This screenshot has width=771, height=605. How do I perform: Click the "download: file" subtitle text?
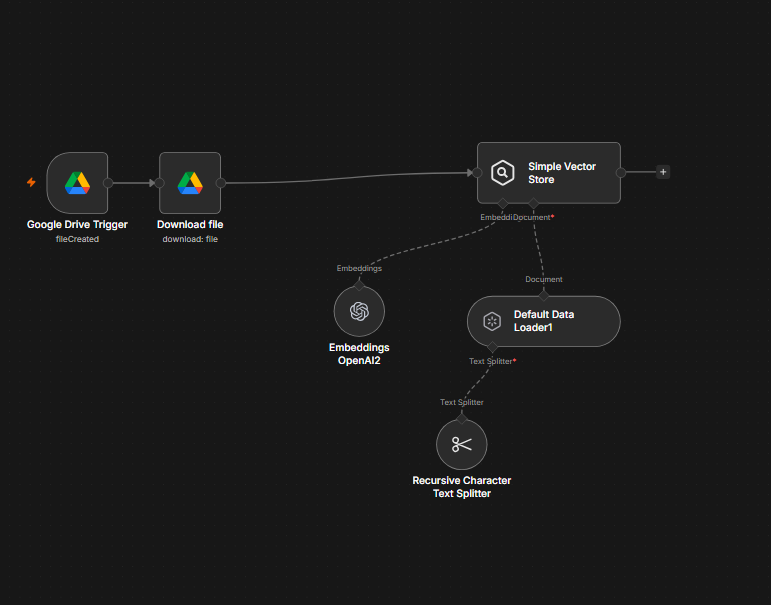190,239
